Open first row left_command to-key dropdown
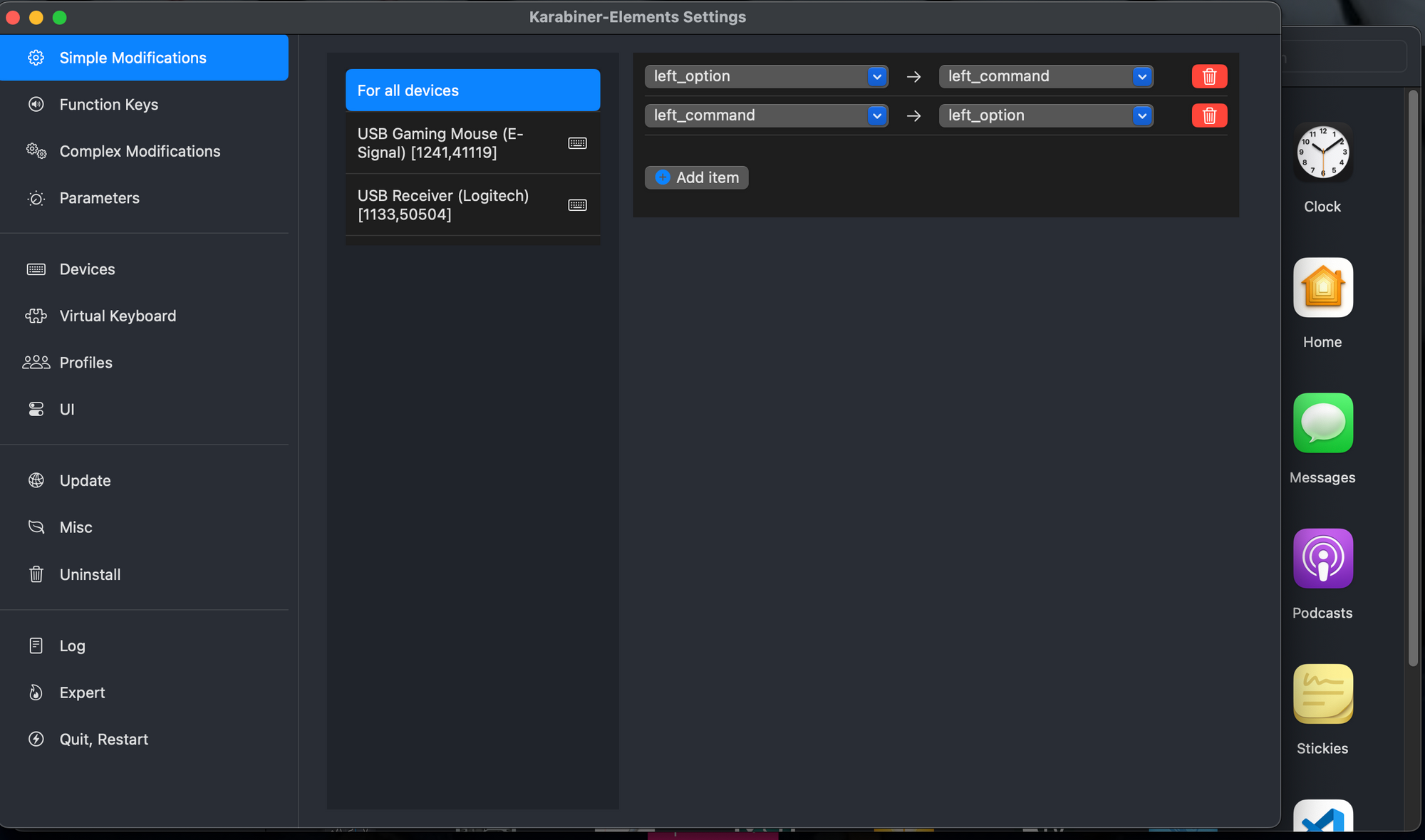Screen dimensions: 1425x840 click(x=1045, y=76)
